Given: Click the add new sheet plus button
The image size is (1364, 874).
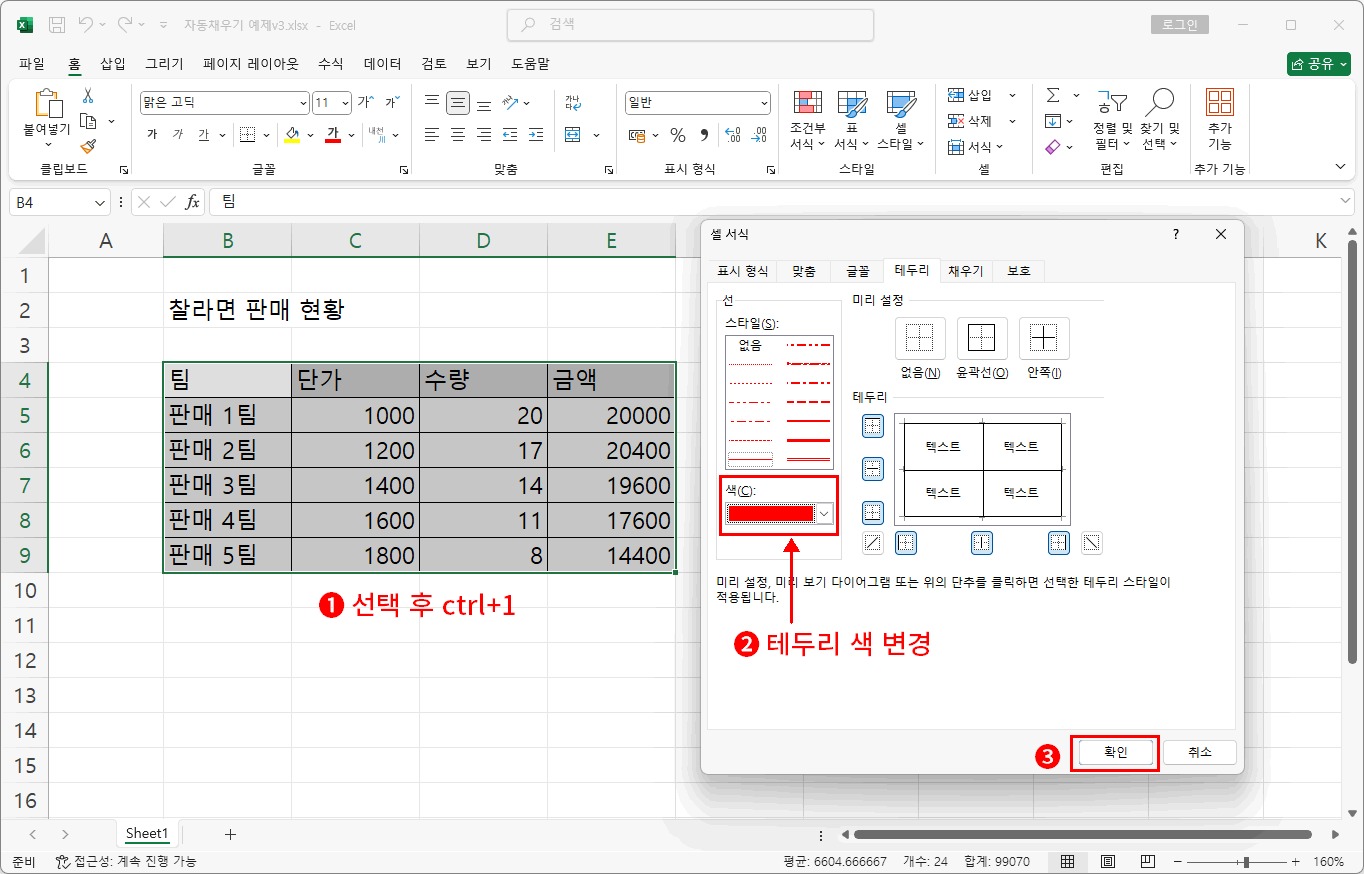Looking at the screenshot, I should click(x=230, y=833).
